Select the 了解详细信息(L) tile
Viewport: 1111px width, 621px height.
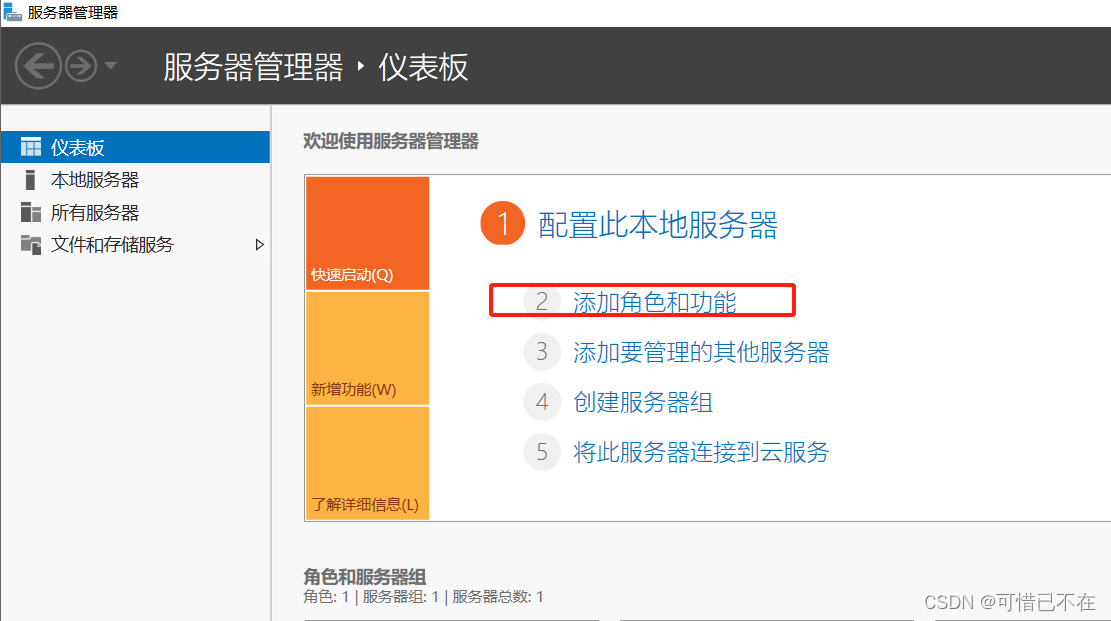tap(368, 463)
